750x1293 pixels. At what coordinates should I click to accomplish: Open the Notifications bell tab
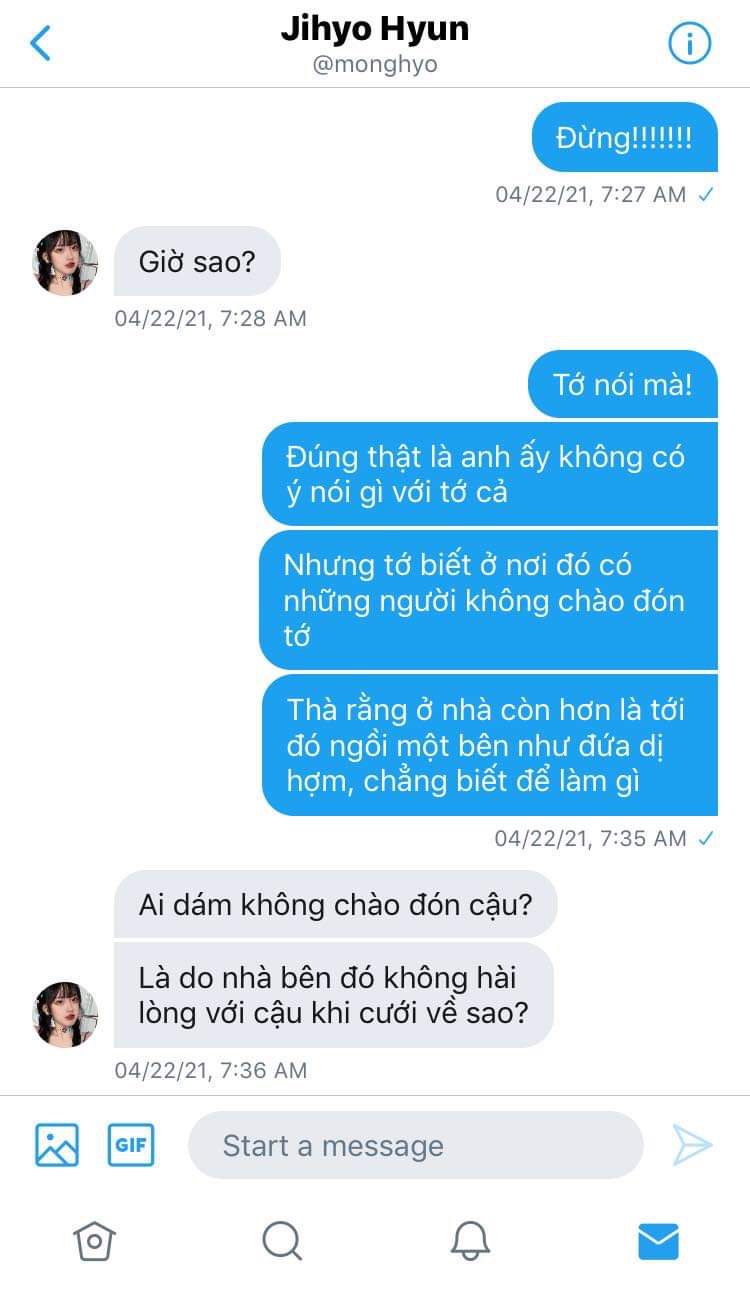[x=470, y=1241]
